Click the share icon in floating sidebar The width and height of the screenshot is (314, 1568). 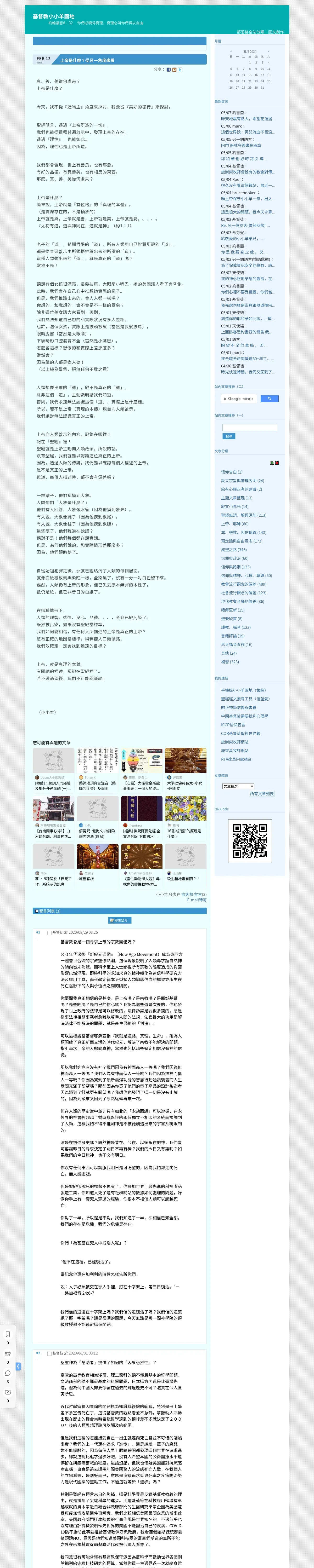pyautogui.click(x=8, y=1392)
